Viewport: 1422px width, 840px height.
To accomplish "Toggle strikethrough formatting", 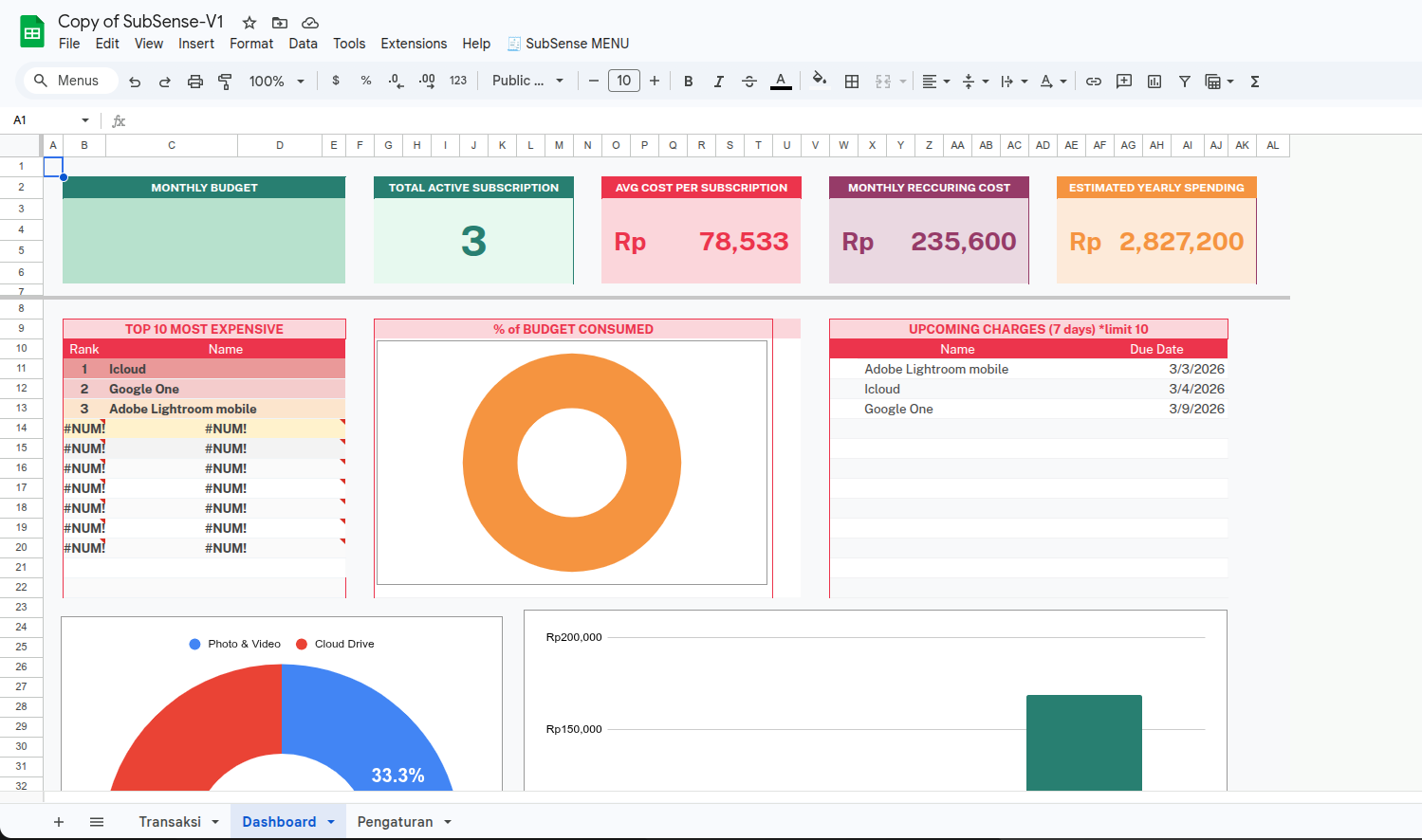I will click(749, 82).
